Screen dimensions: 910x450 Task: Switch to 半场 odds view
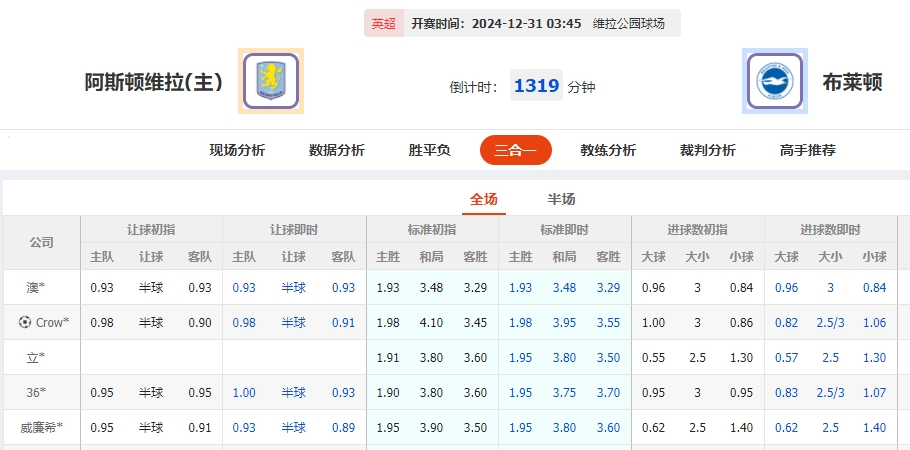[x=562, y=199]
